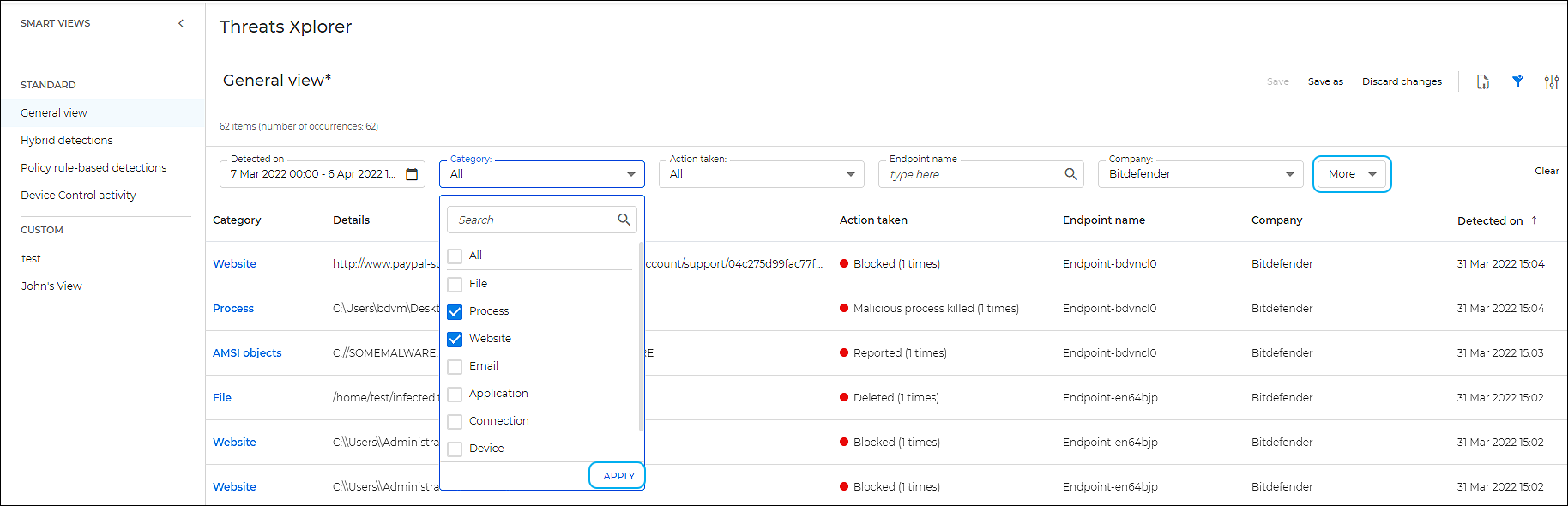This screenshot has width=1568, height=506.
Task: Click the Endpoint name search magnifier
Action: tap(1070, 174)
